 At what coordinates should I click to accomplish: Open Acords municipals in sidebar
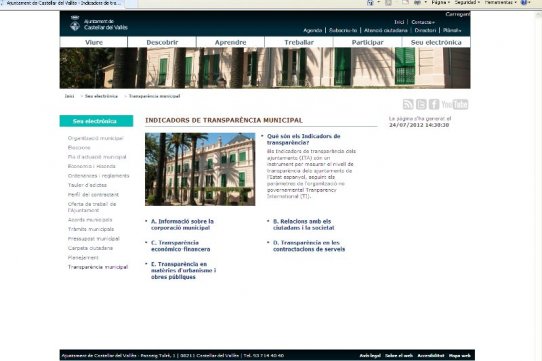[90, 220]
